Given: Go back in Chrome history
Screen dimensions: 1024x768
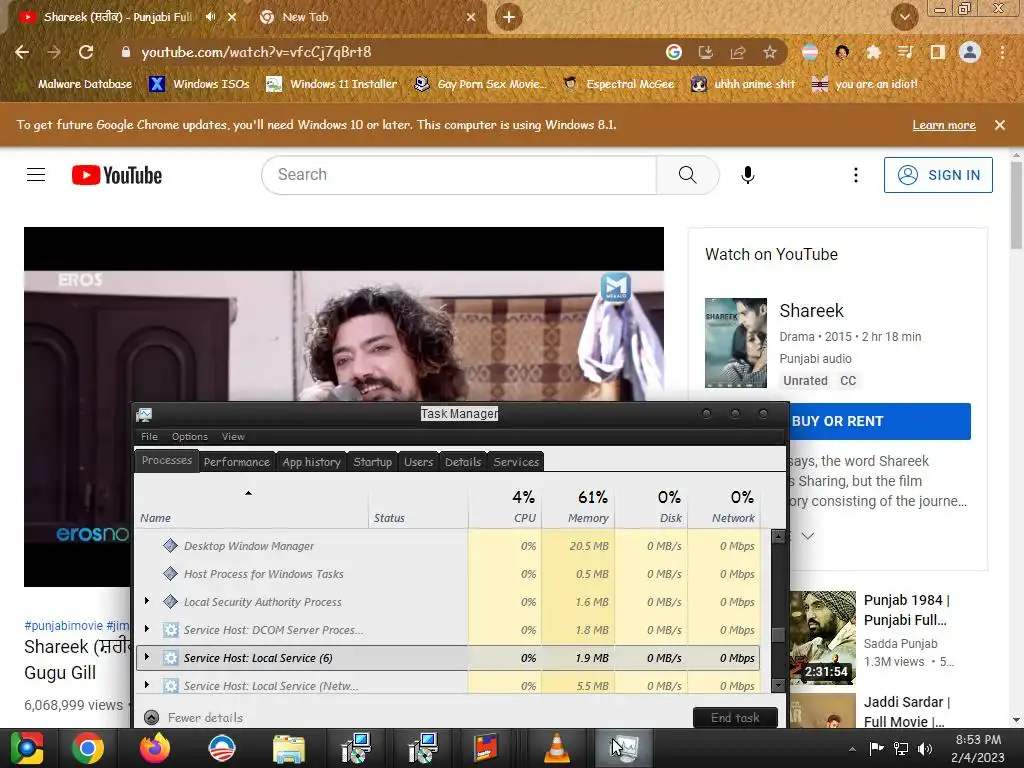Looking at the screenshot, I should (x=22, y=52).
